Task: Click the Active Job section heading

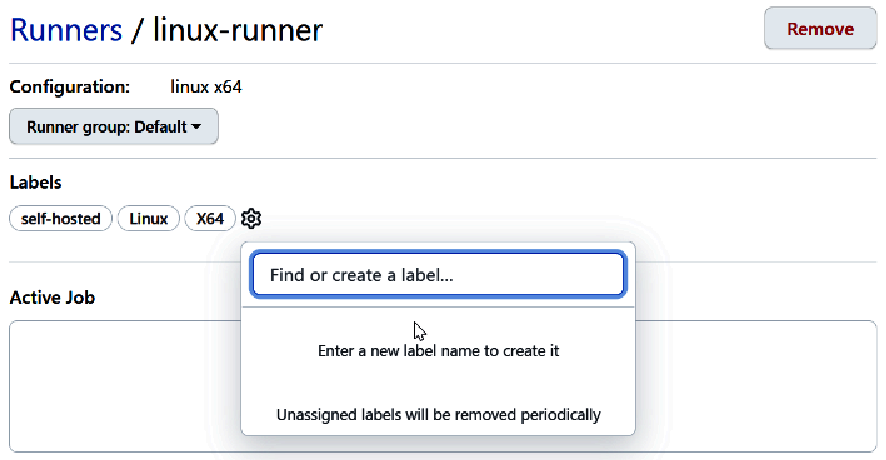Action: (52, 297)
